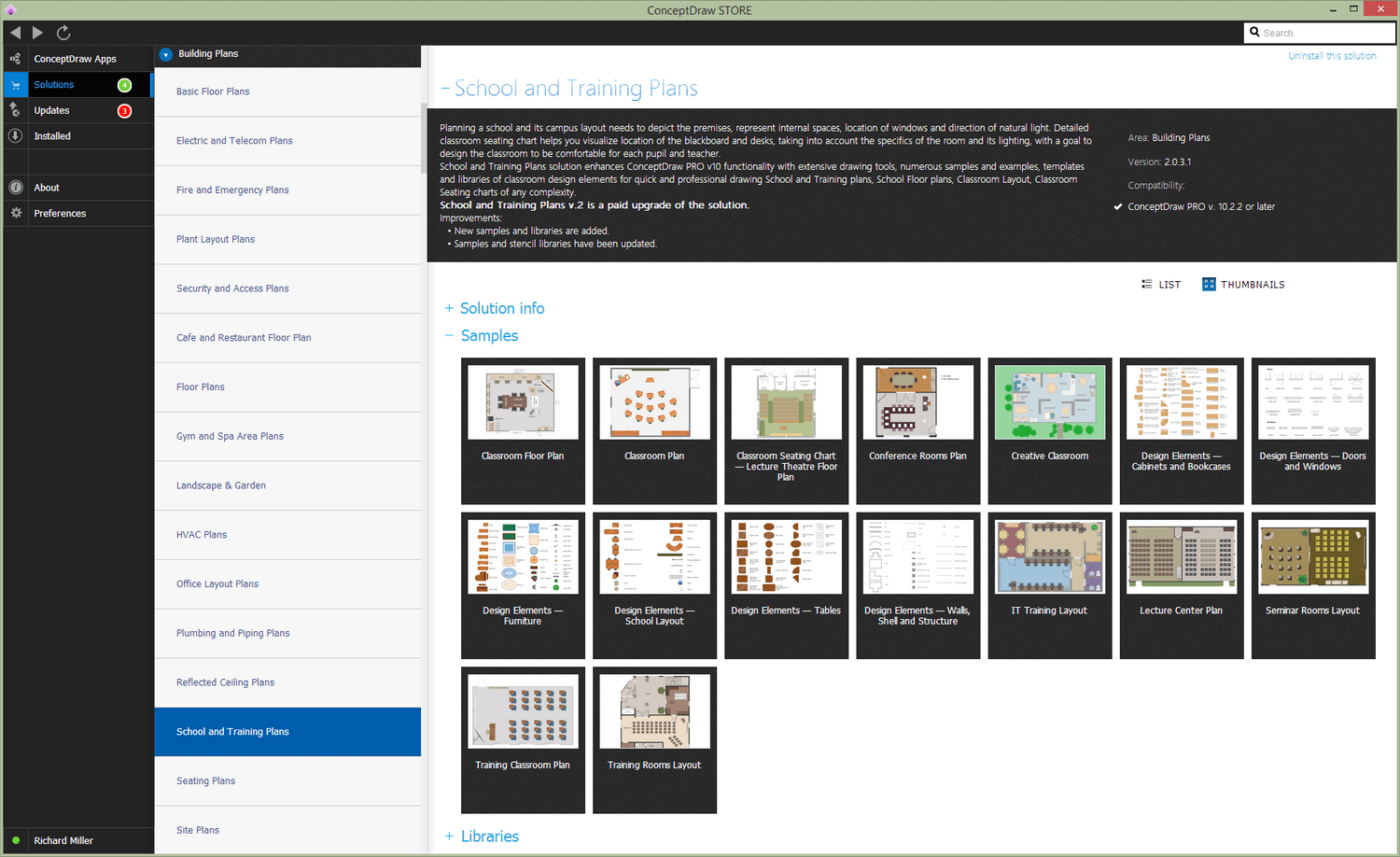Select Floor Plans in the list

coord(287,387)
